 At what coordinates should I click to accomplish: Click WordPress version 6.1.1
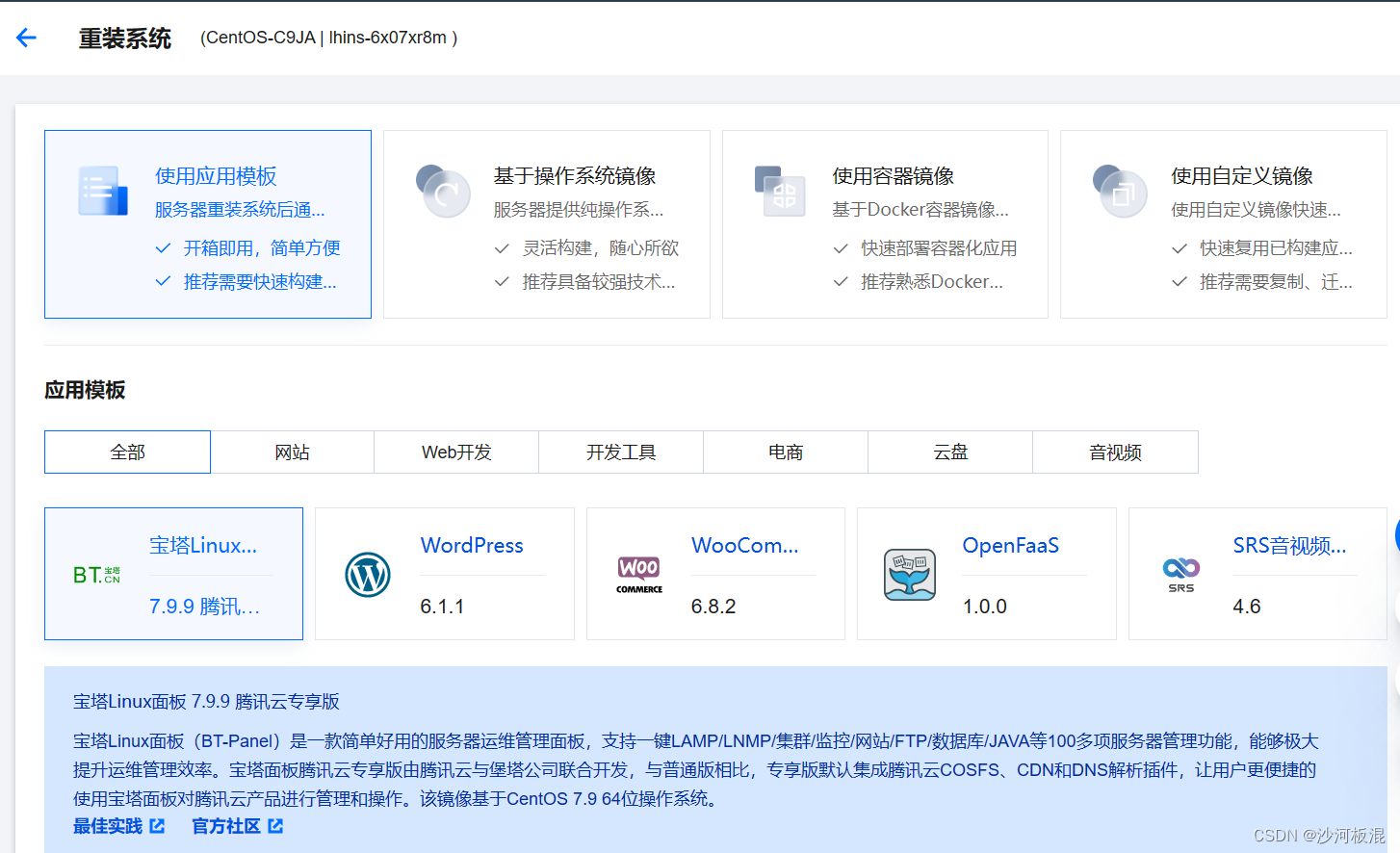(442, 607)
